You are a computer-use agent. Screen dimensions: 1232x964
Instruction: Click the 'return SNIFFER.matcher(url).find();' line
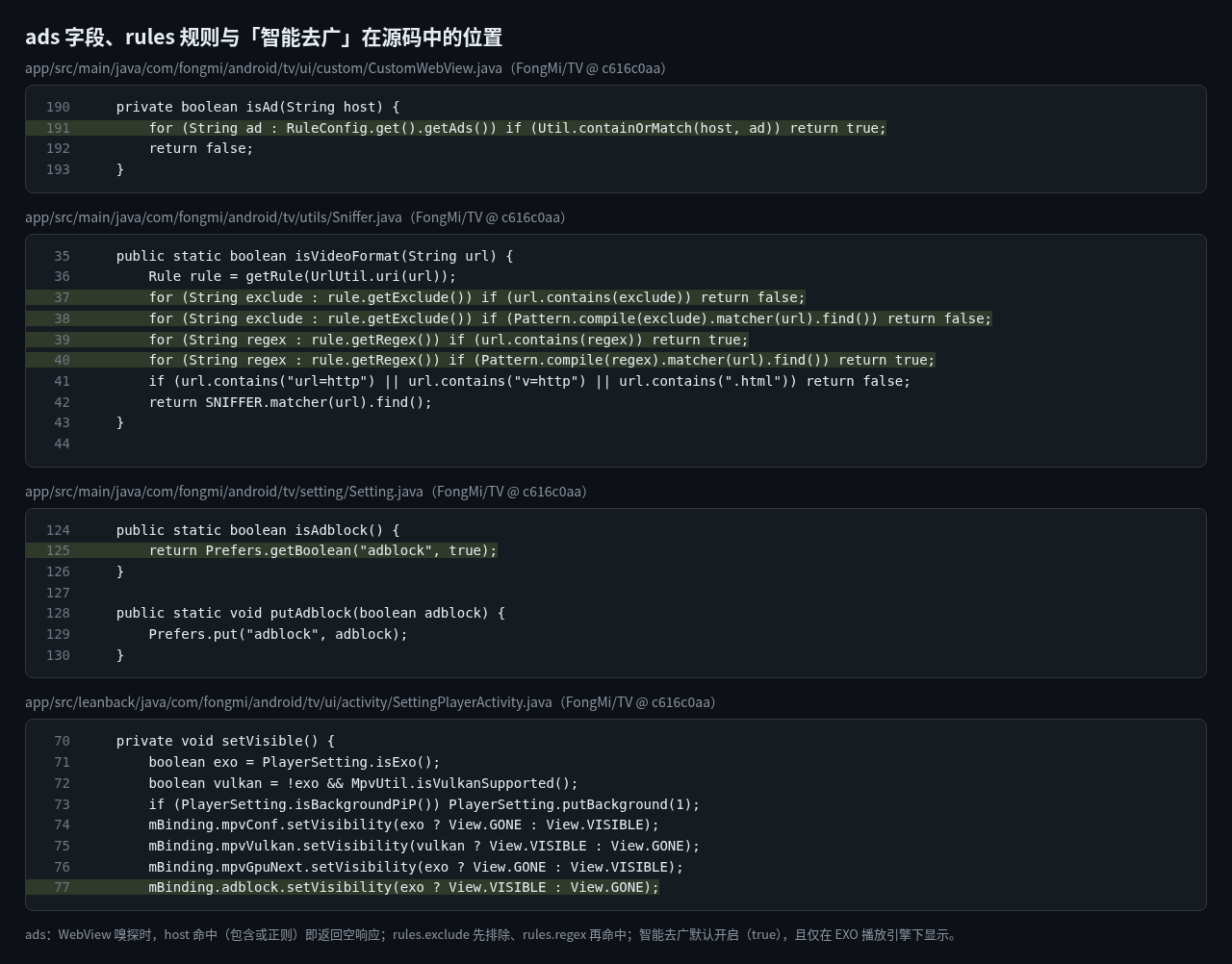click(290, 402)
